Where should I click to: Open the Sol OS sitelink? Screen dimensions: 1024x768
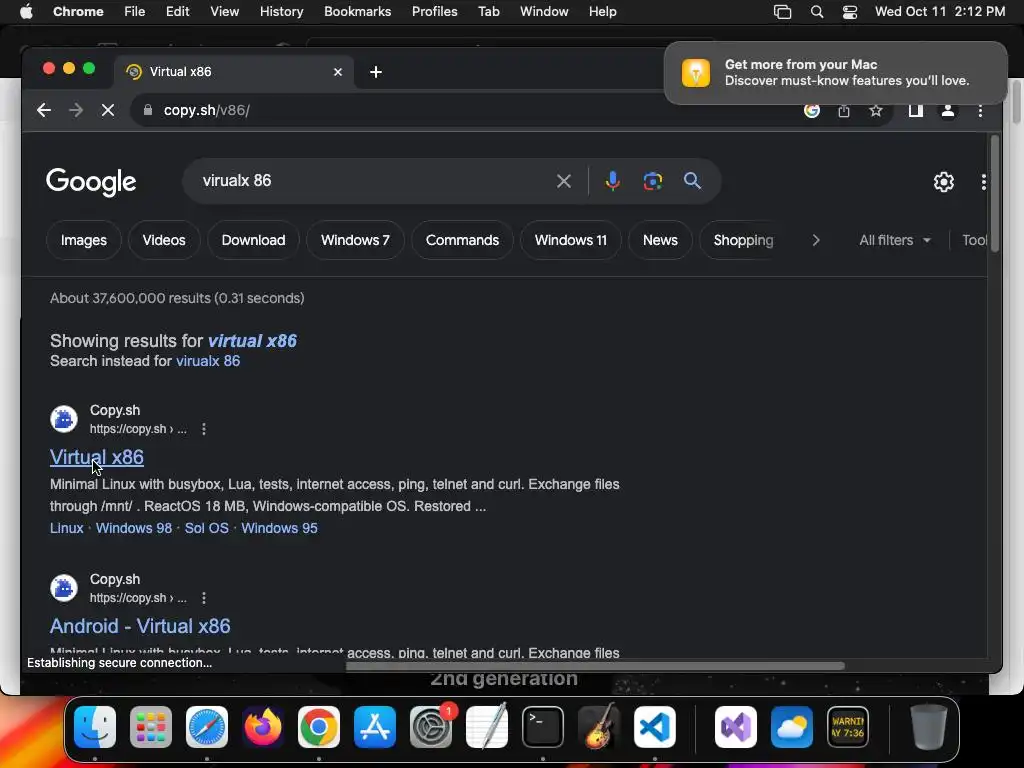tap(206, 528)
